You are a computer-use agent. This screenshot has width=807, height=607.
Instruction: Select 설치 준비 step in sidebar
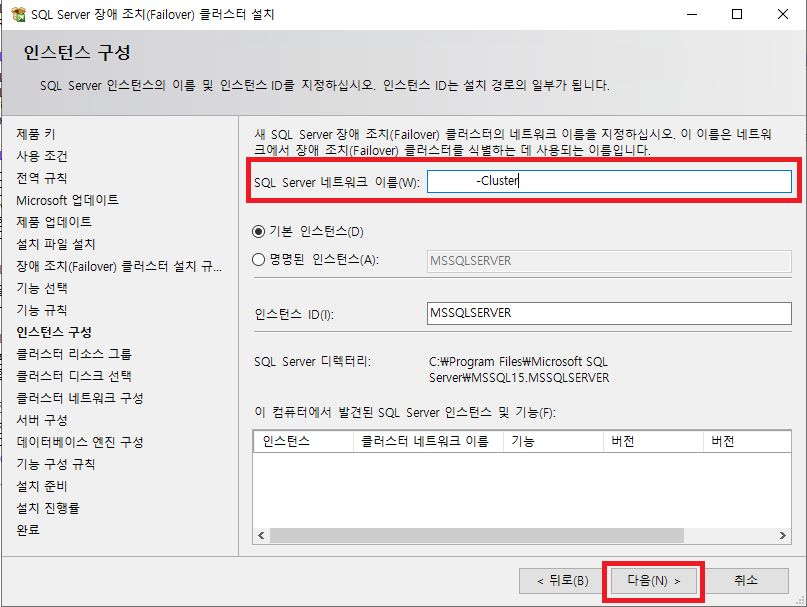coord(42,486)
